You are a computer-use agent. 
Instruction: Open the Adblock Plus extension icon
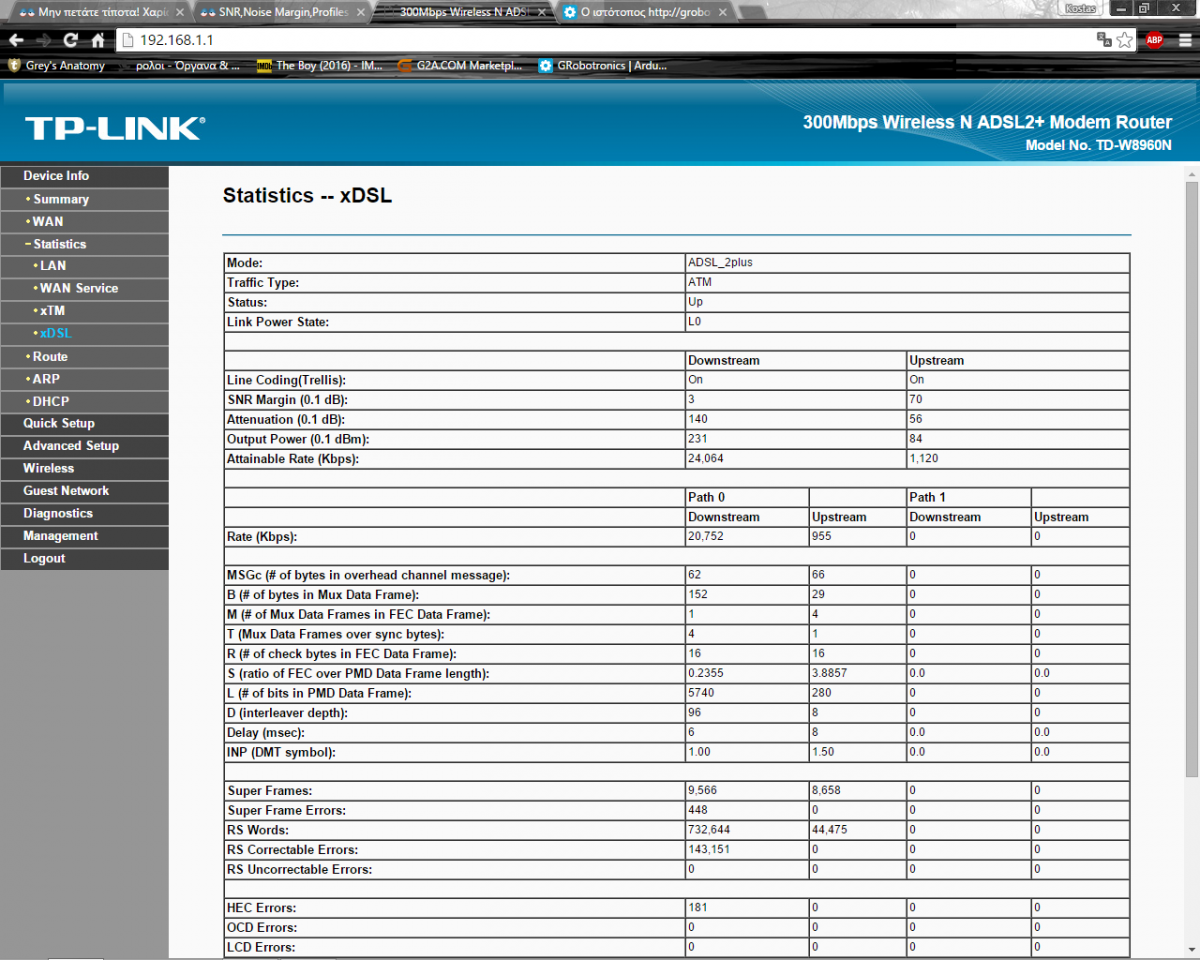(x=1154, y=40)
